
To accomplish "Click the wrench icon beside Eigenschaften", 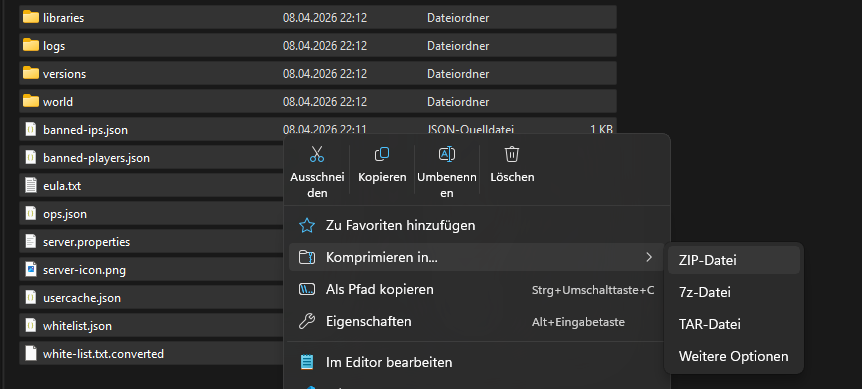I will pos(306,321).
